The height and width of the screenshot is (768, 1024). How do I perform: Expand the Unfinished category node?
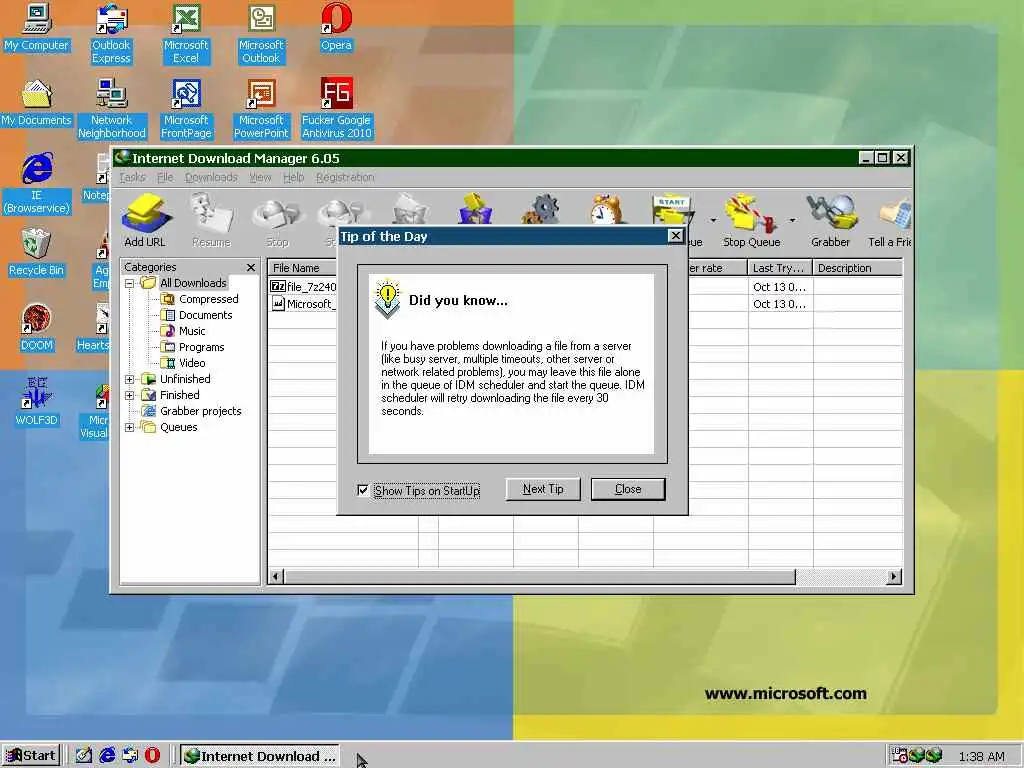pos(129,379)
